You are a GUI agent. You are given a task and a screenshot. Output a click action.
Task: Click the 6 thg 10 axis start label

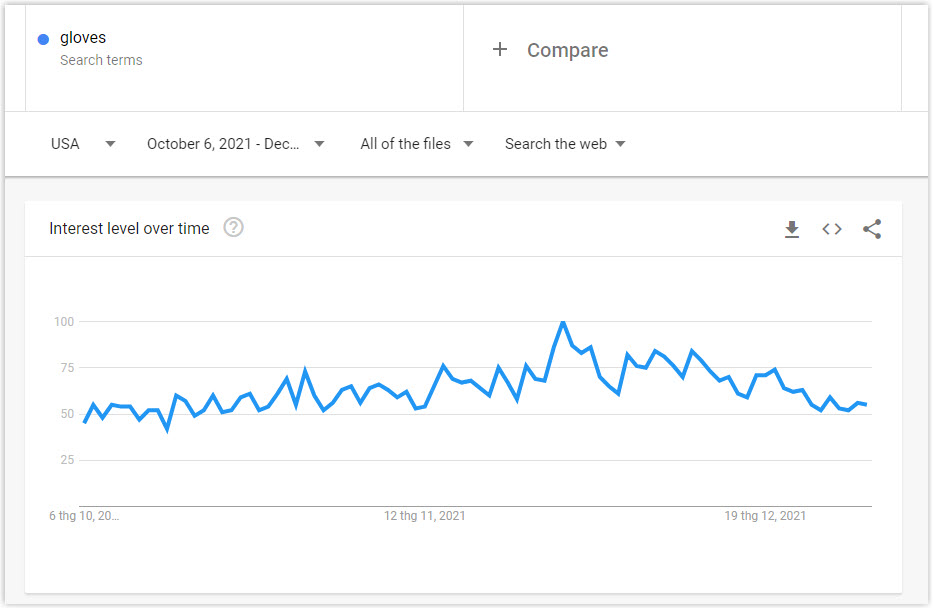pos(84,516)
